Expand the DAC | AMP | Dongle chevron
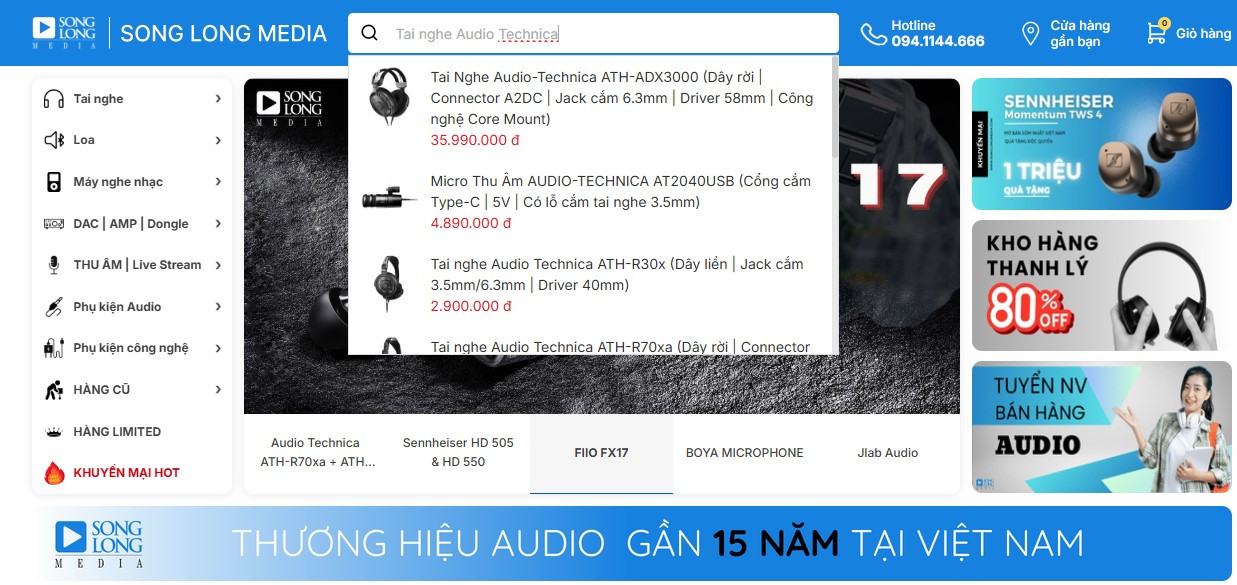The height and width of the screenshot is (585, 1237). [x=218, y=224]
